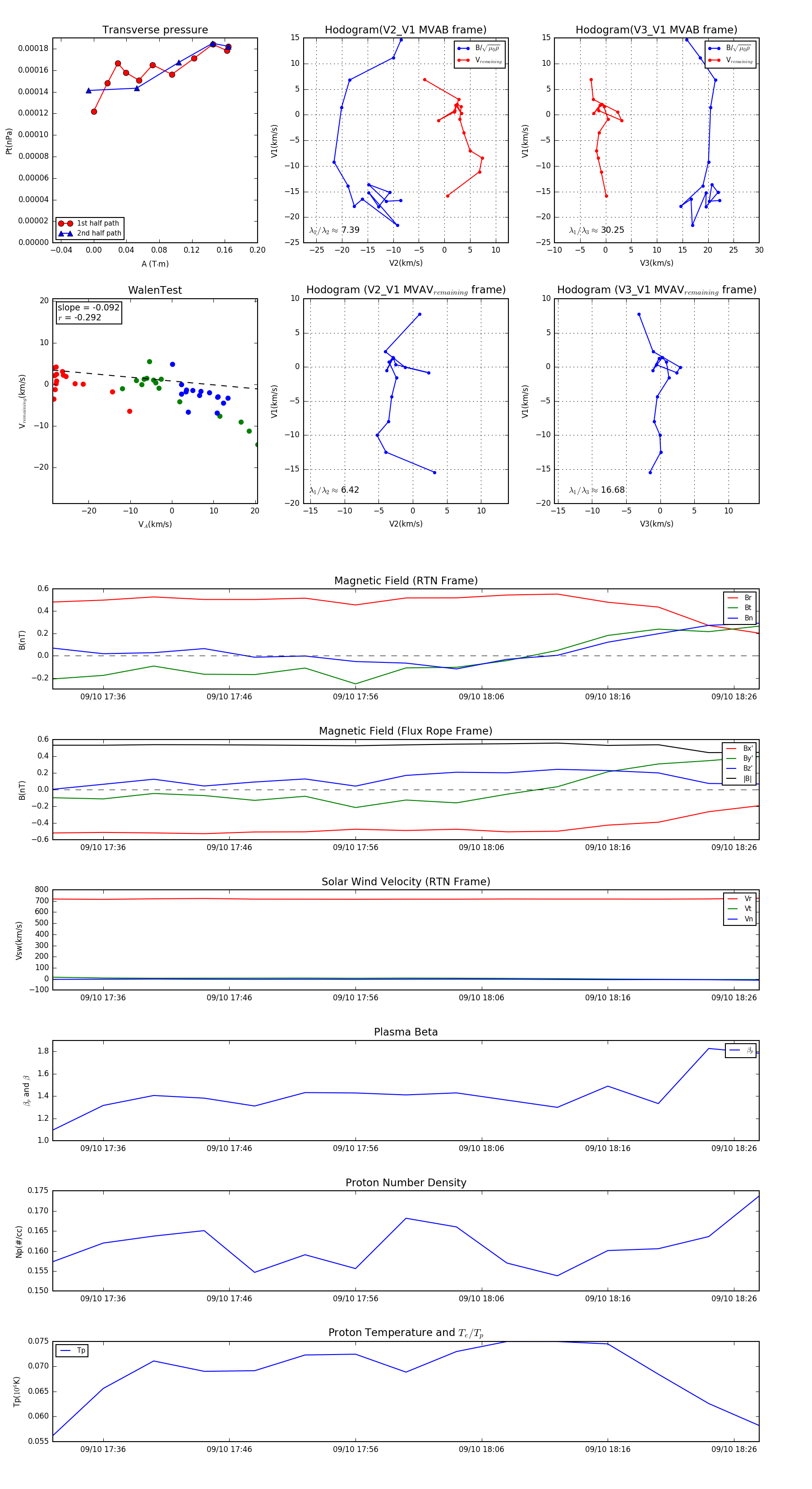The height and width of the screenshot is (1489, 812).
Task: Click the 'WalenTest' plot title
Action: coord(155,290)
